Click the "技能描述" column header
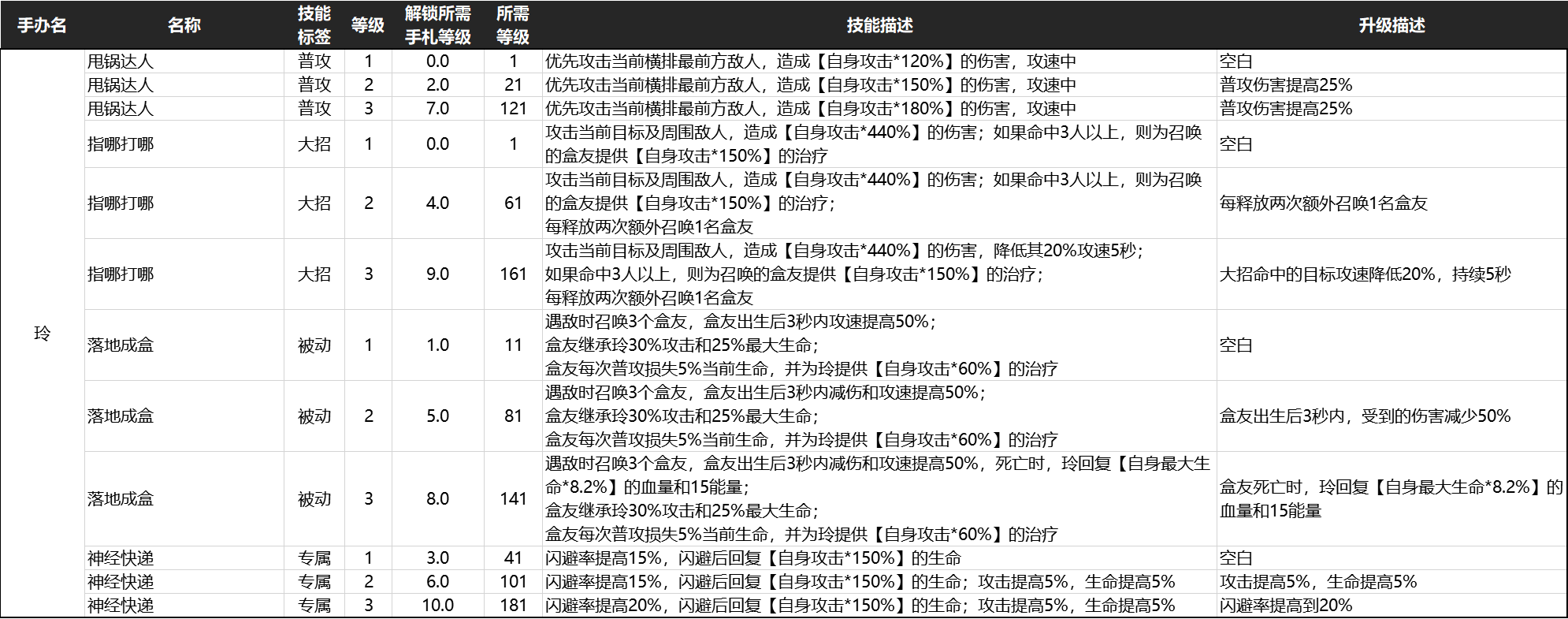Image resolution: width=1568 pixels, height=619 pixels. click(879, 25)
